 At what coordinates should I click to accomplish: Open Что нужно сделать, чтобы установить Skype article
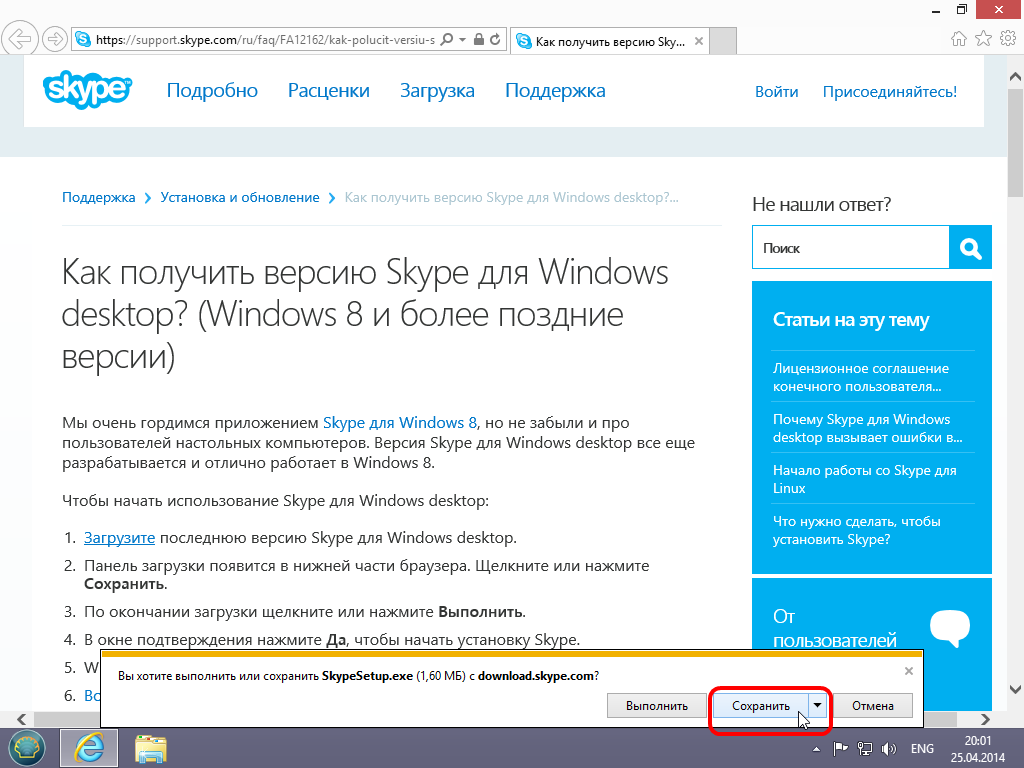point(856,530)
